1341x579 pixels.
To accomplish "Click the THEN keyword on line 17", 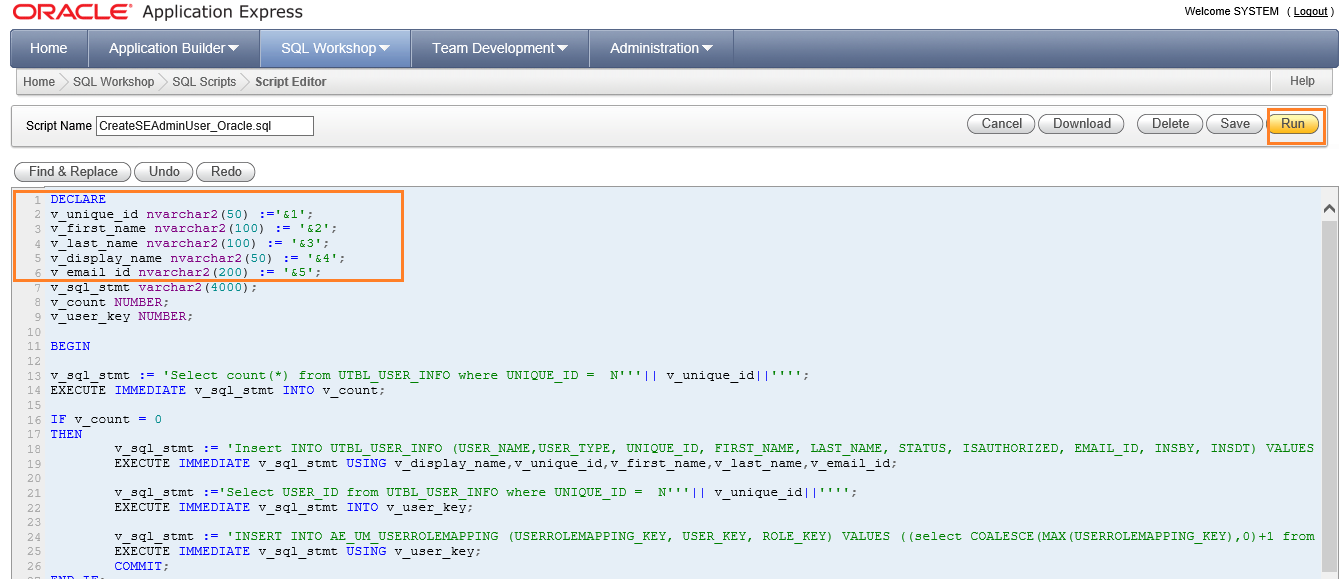I will 66,434.
